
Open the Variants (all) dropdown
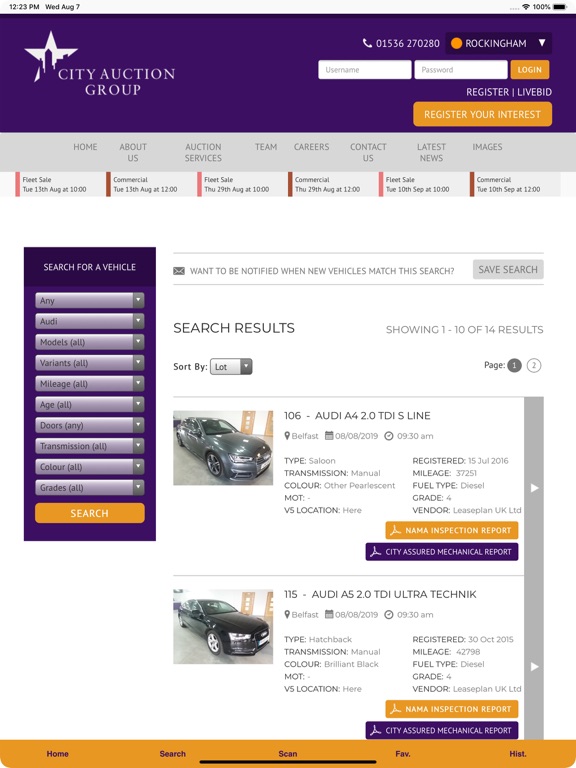coord(90,363)
